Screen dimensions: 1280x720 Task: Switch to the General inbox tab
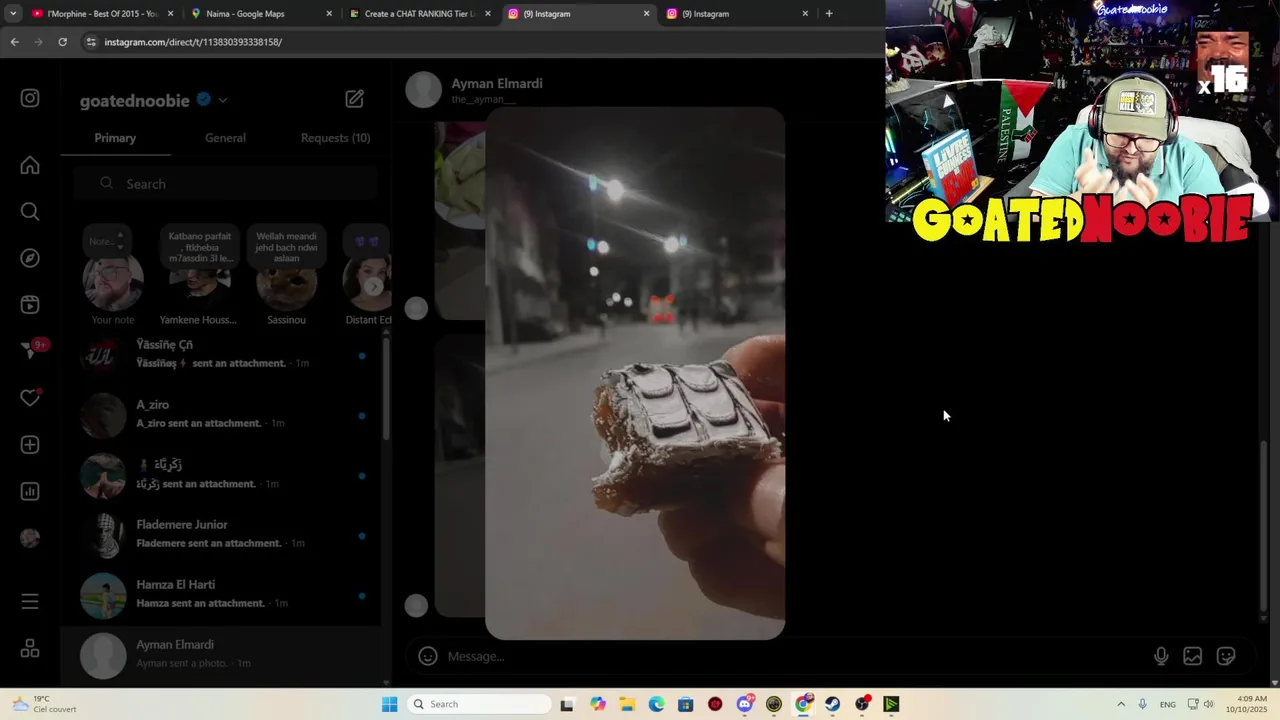[225, 138]
